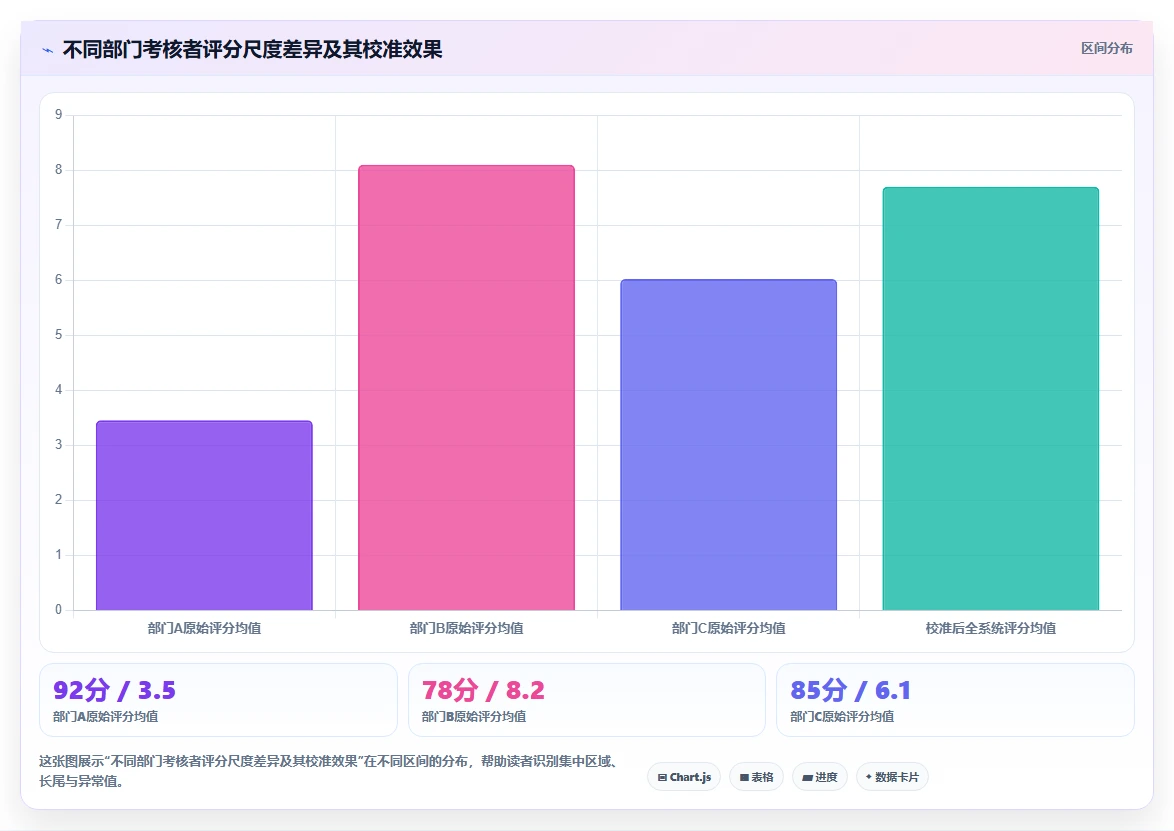Image resolution: width=1174 pixels, height=831 pixels.
Task: Click the y-axis value 5
Action: [x=58, y=335]
